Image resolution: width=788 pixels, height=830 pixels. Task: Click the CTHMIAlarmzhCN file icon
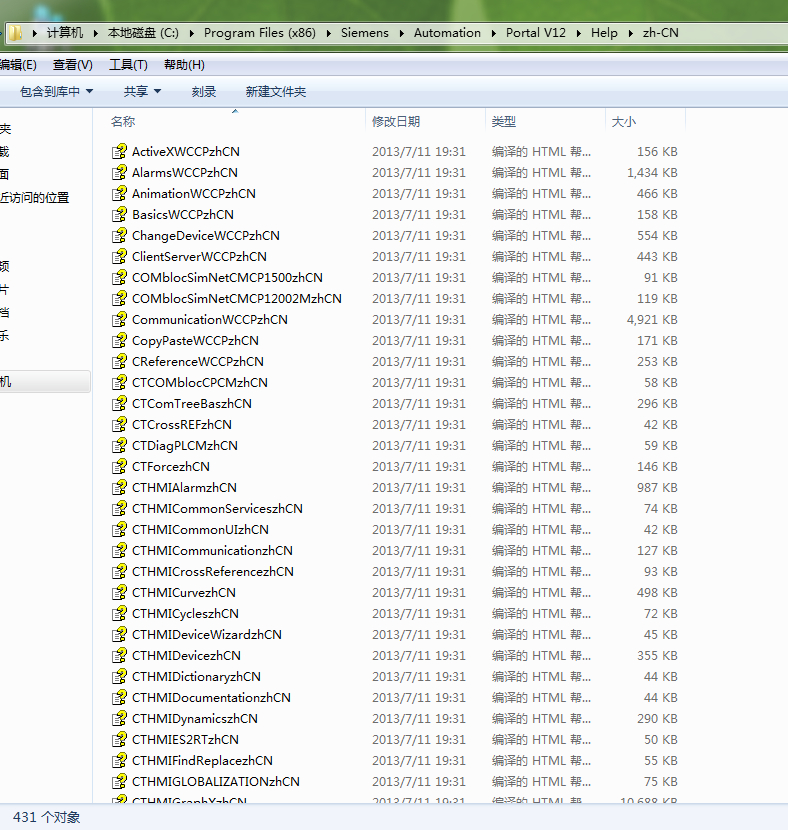(x=120, y=488)
